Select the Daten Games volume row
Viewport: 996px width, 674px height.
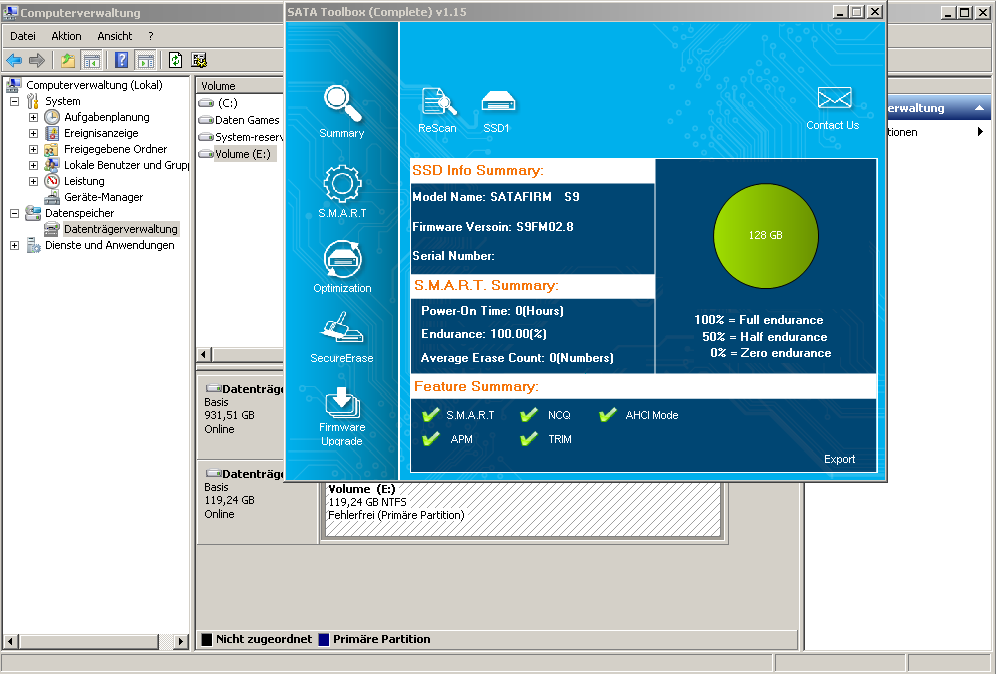coord(239,120)
